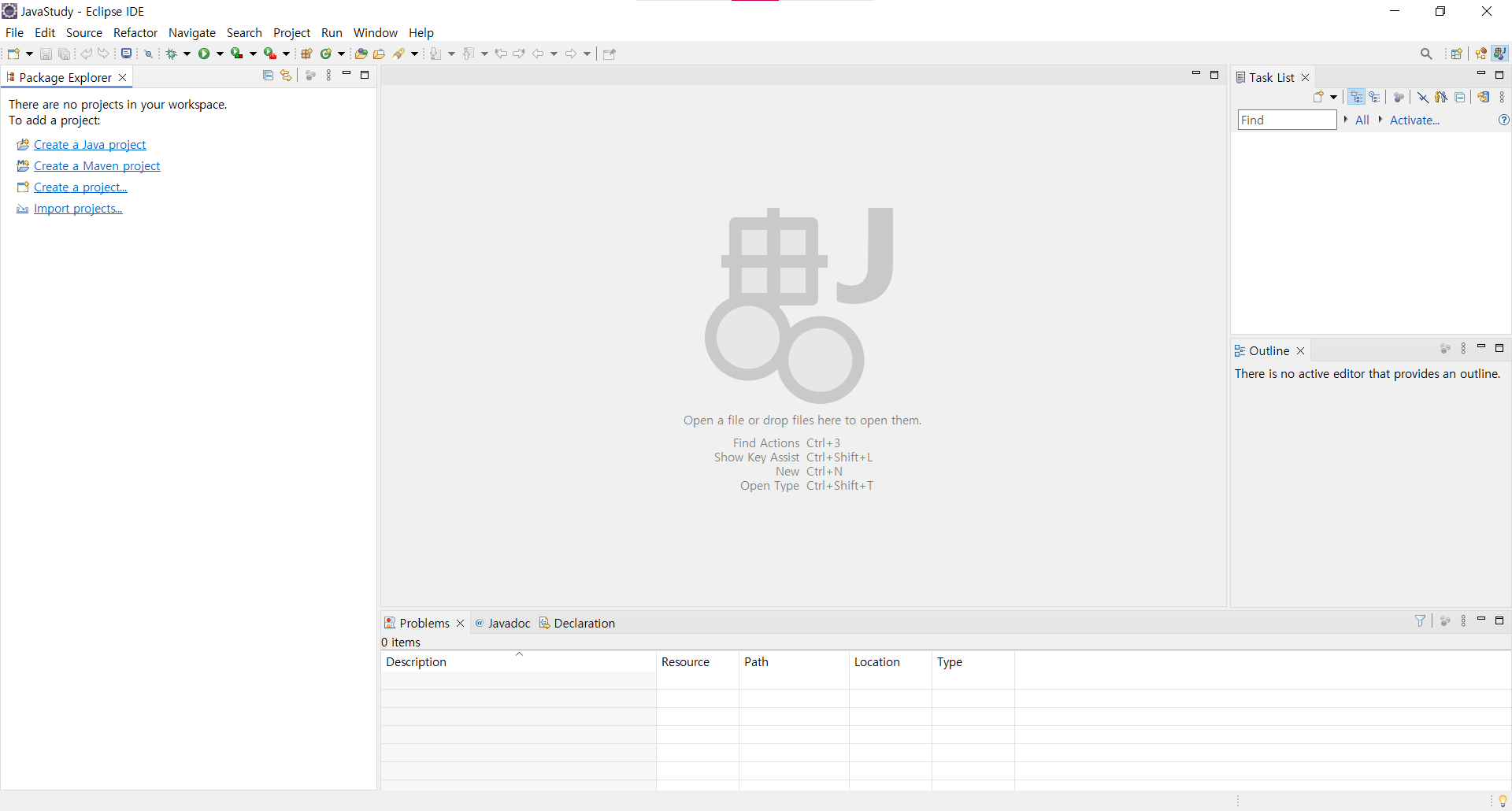Click the Pin Editor toolbar icon

pos(609,54)
